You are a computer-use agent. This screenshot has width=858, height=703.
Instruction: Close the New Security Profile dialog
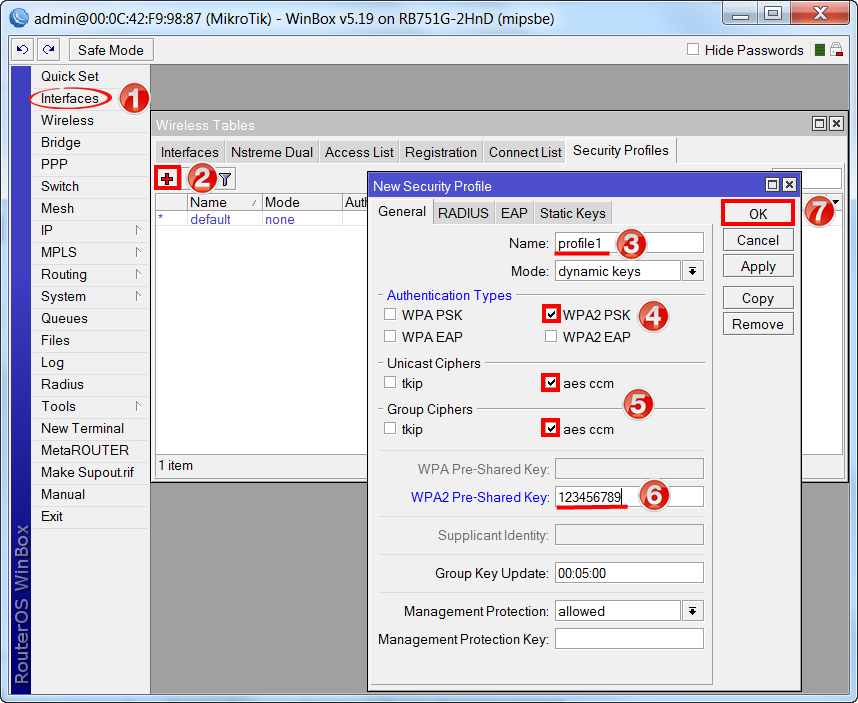pos(789,185)
